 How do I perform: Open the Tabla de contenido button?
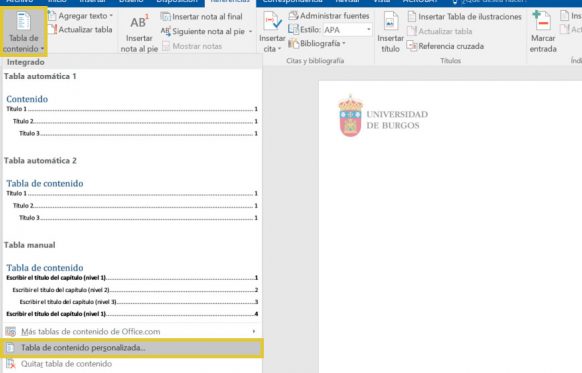23,32
